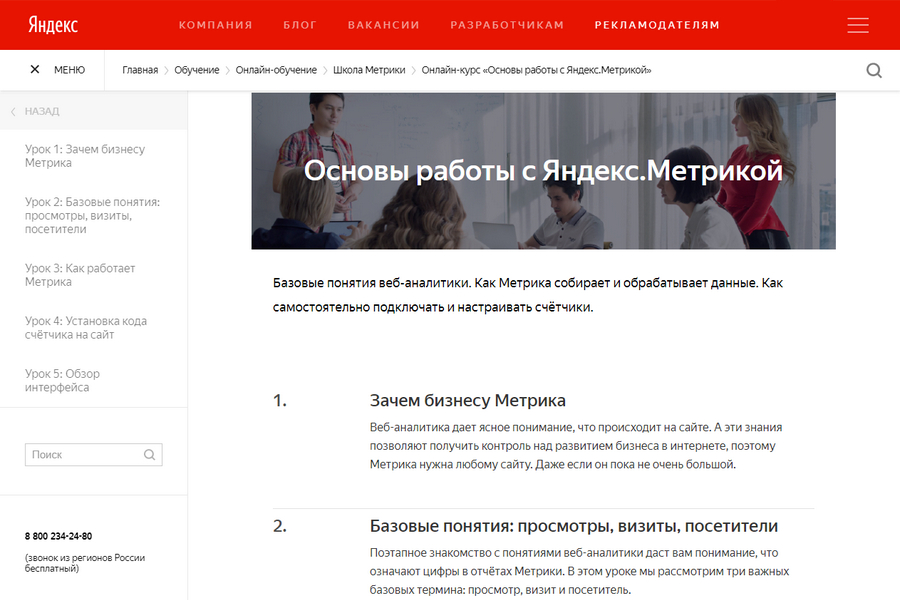Select the Разработчикам menu item
Screen dimensions: 900x600
pos(507,25)
